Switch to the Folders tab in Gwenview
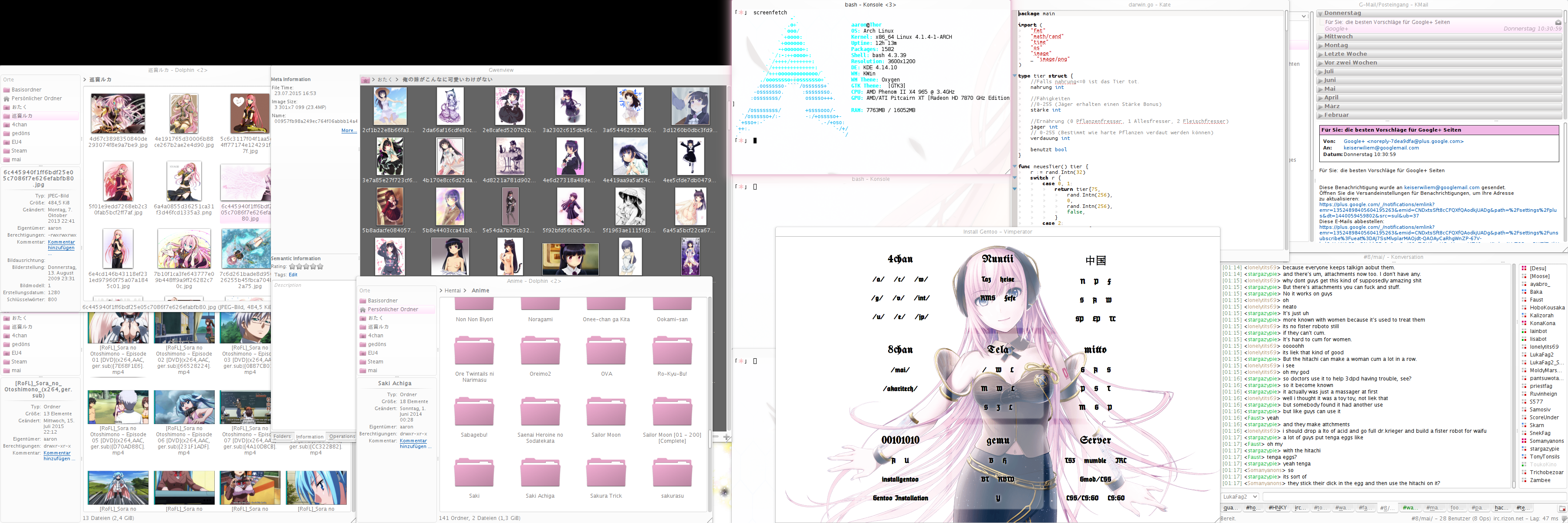 [x=282, y=437]
